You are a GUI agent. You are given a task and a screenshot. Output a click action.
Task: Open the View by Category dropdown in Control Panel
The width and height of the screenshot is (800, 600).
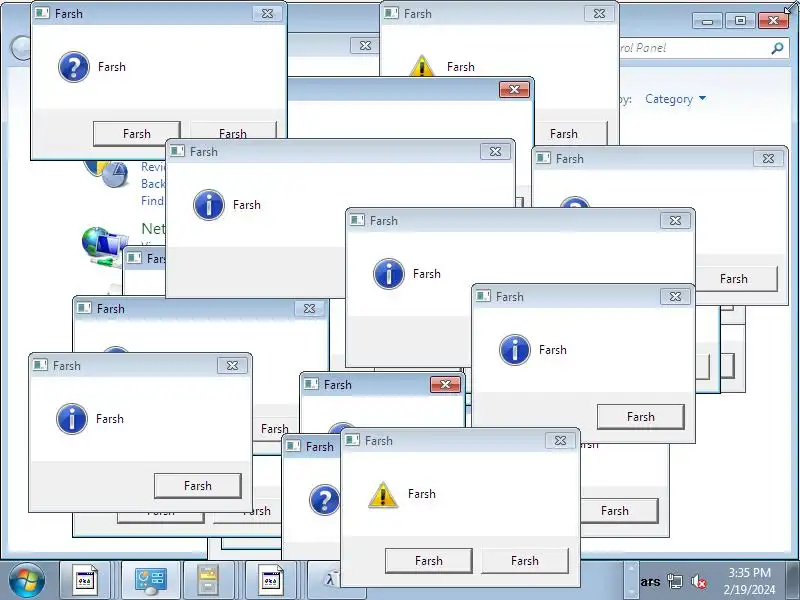click(675, 98)
